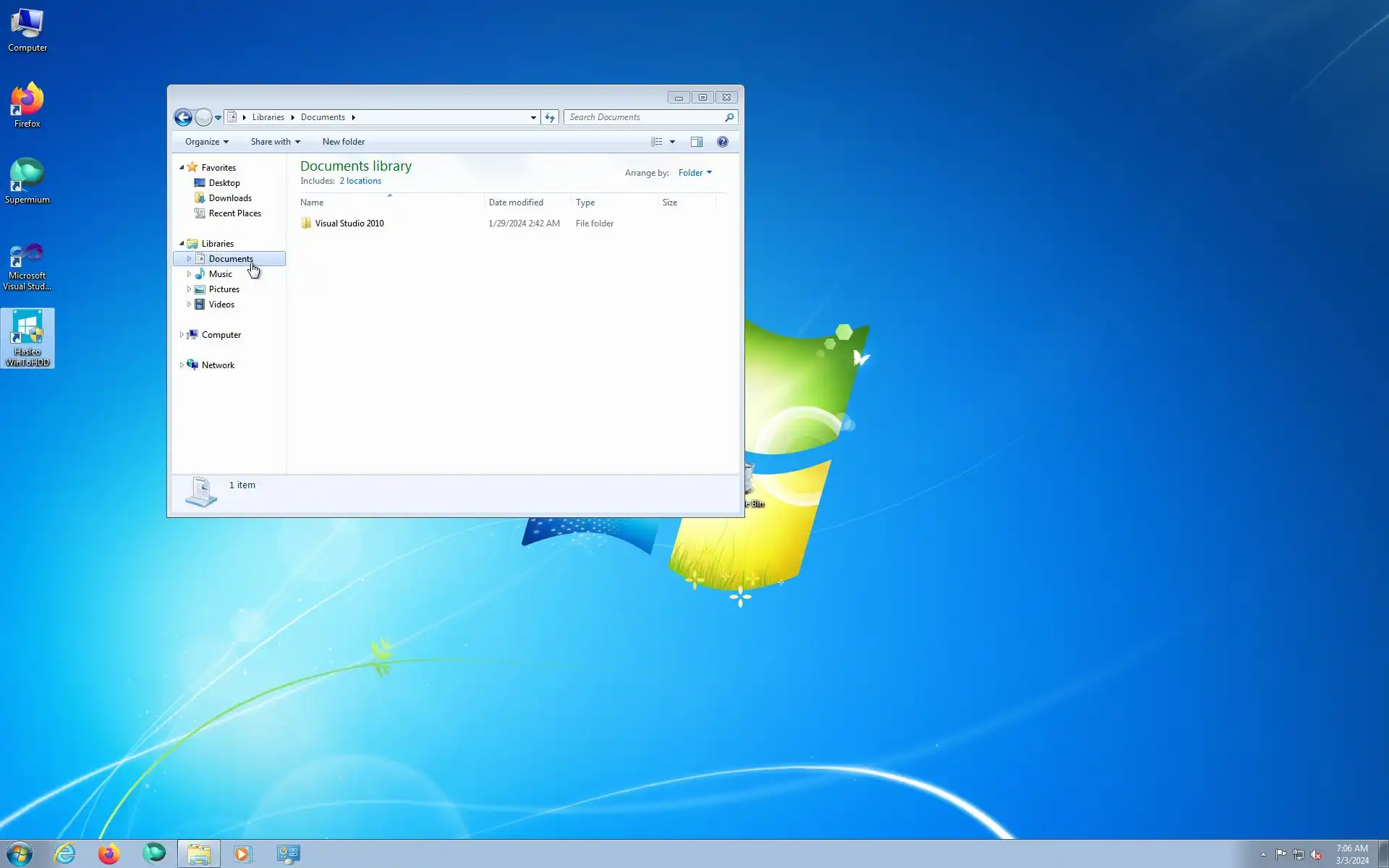Collapse the Favorites tree group

(x=182, y=167)
